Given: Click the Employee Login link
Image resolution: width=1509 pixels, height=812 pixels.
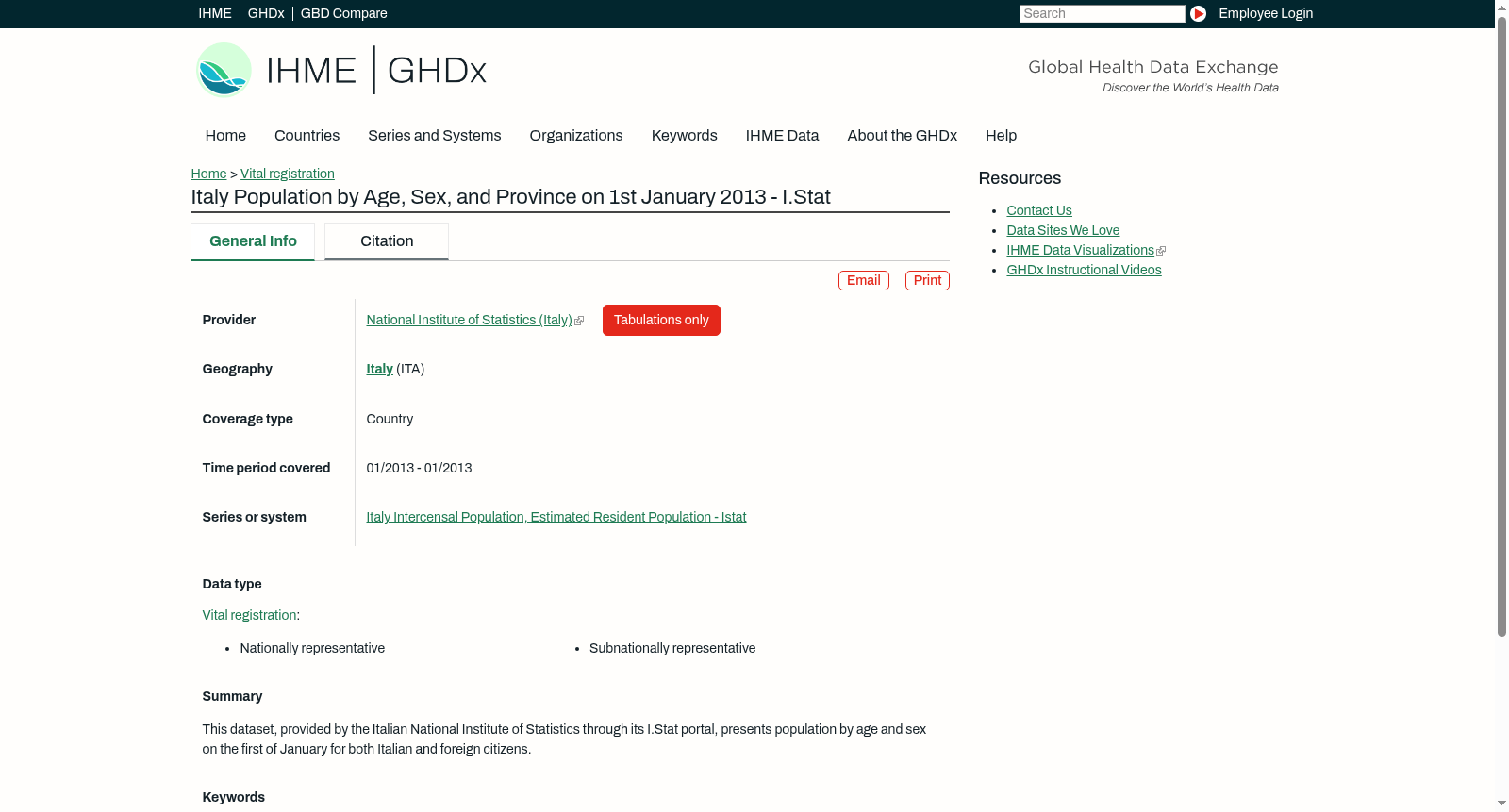Looking at the screenshot, I should click(x=1266, y=13).
